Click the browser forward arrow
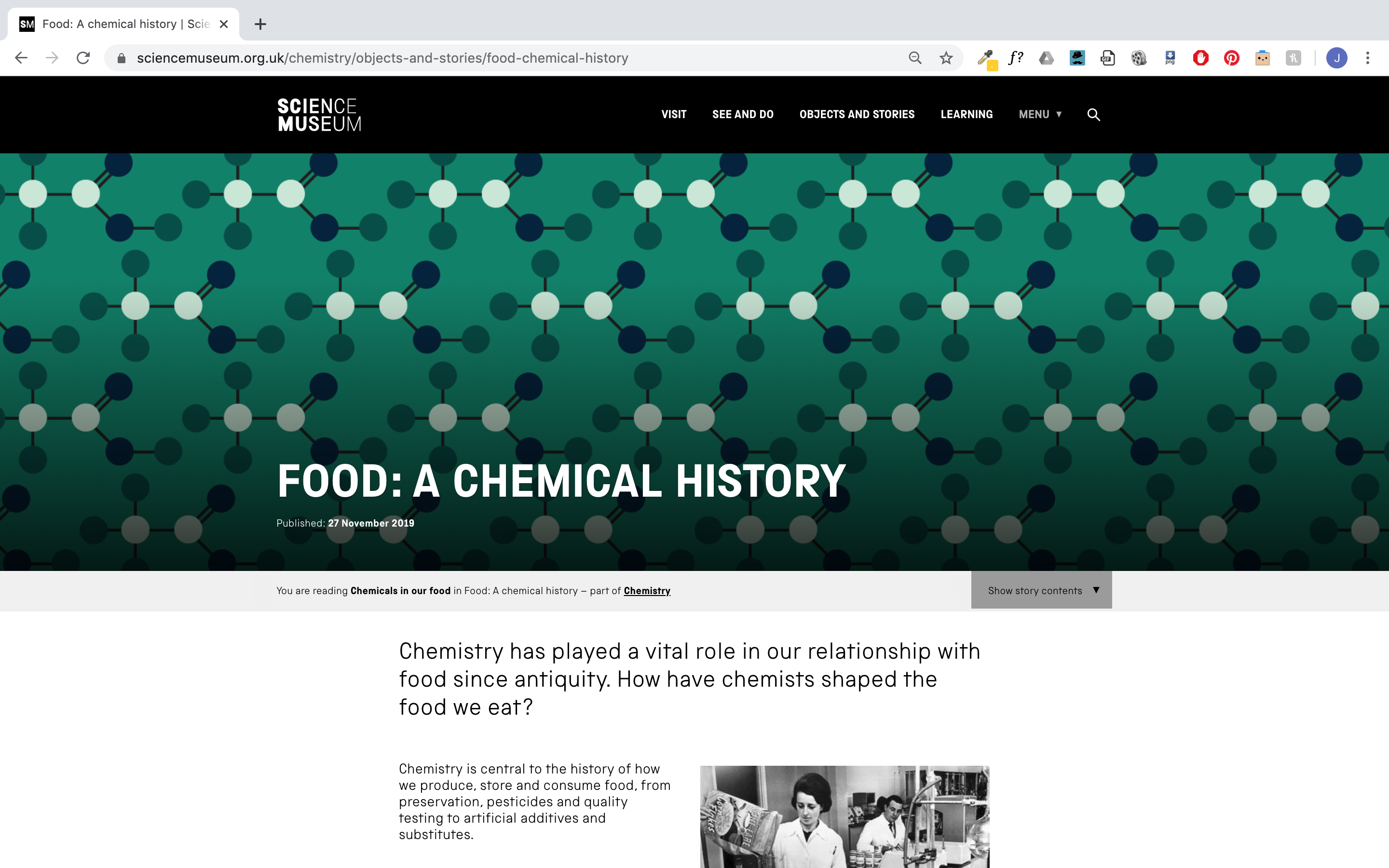Screen dimensions: 1389x868 [52, 58]
